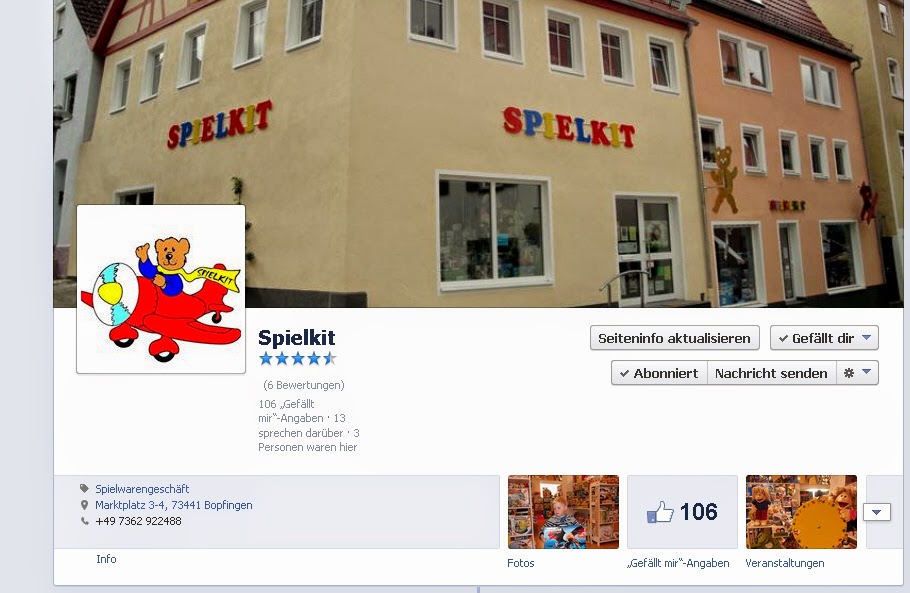Open Marktplatz 3-4, 73441 Bopfingen address link

coord(174,505)
